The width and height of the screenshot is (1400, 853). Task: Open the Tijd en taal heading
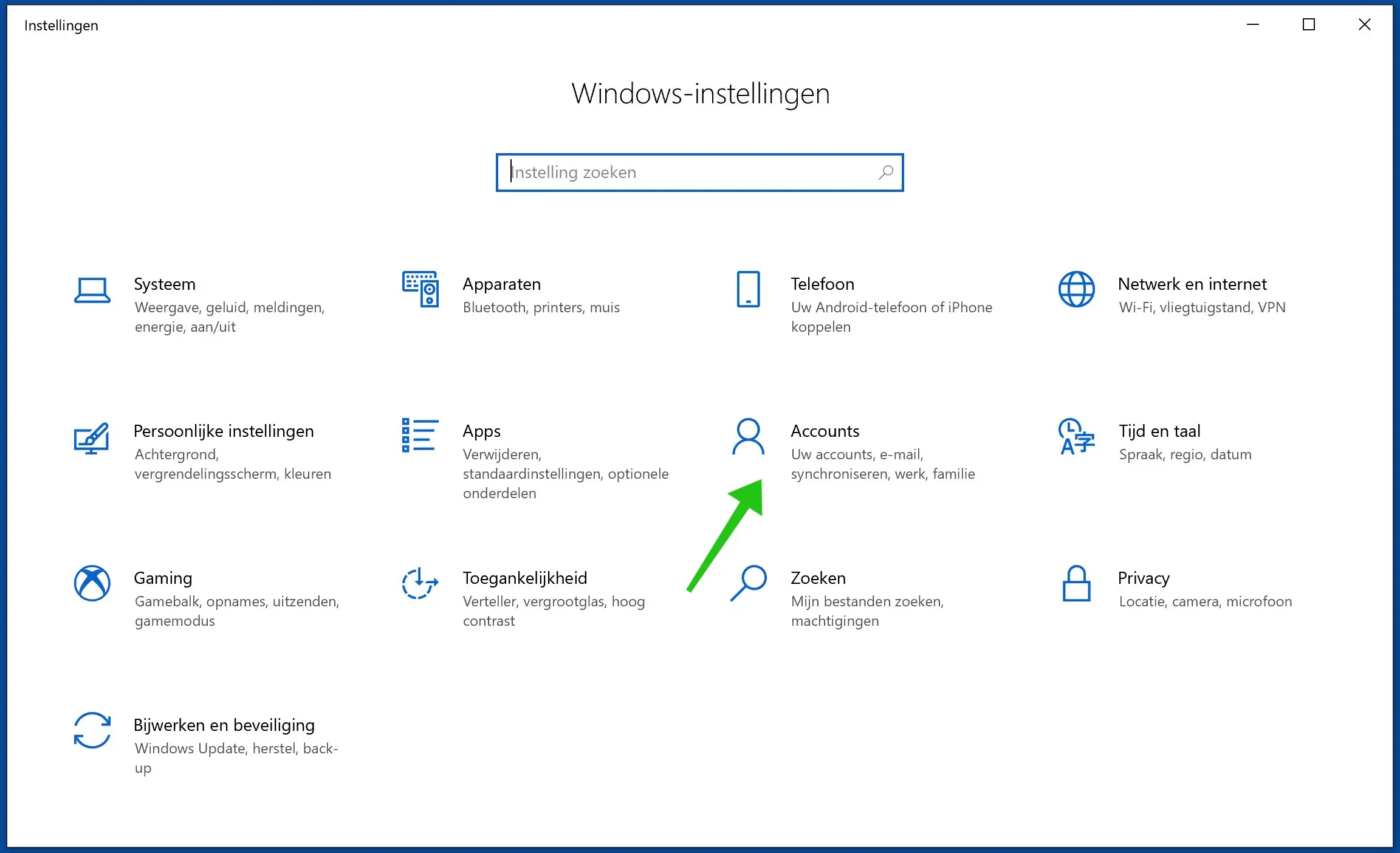click(1159, 431)
